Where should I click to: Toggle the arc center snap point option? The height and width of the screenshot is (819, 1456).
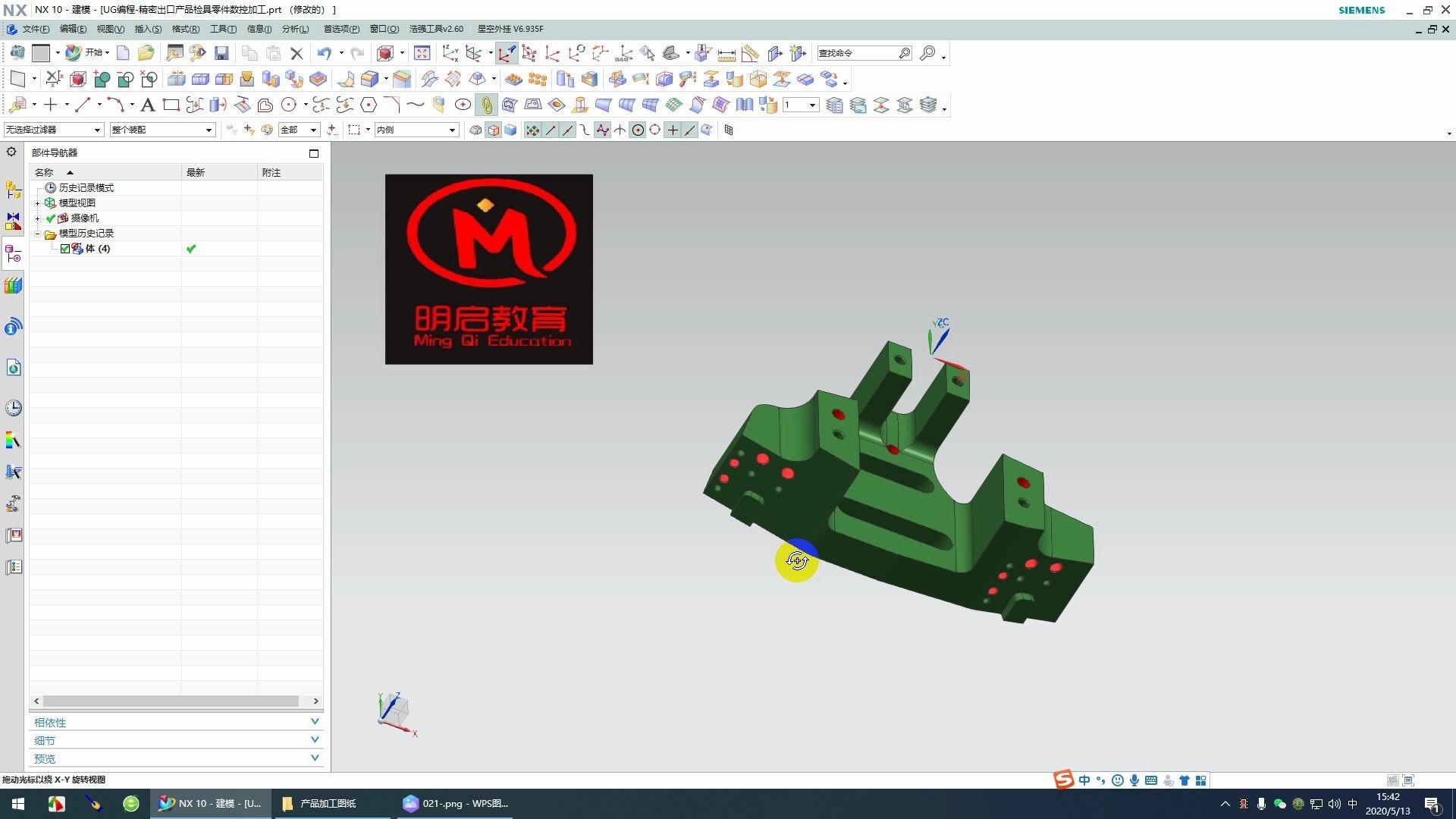coord(638,130)
